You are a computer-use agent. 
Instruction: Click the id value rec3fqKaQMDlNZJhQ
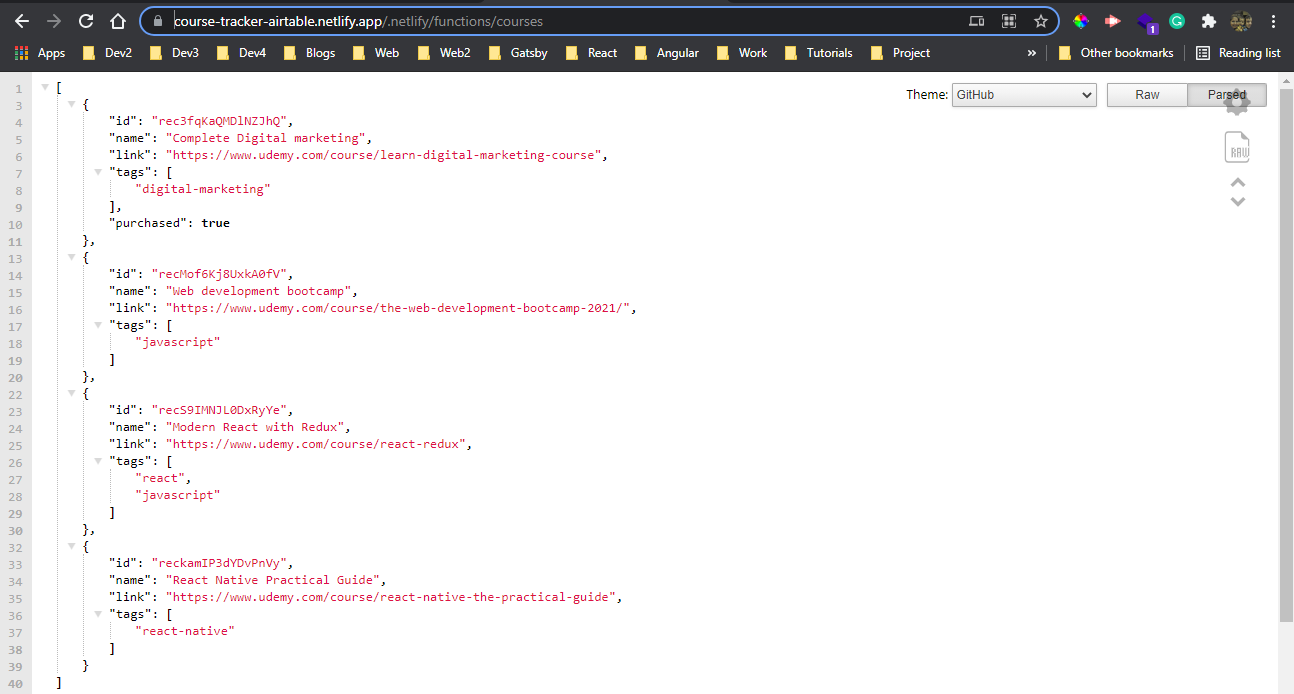coord(221,121)
